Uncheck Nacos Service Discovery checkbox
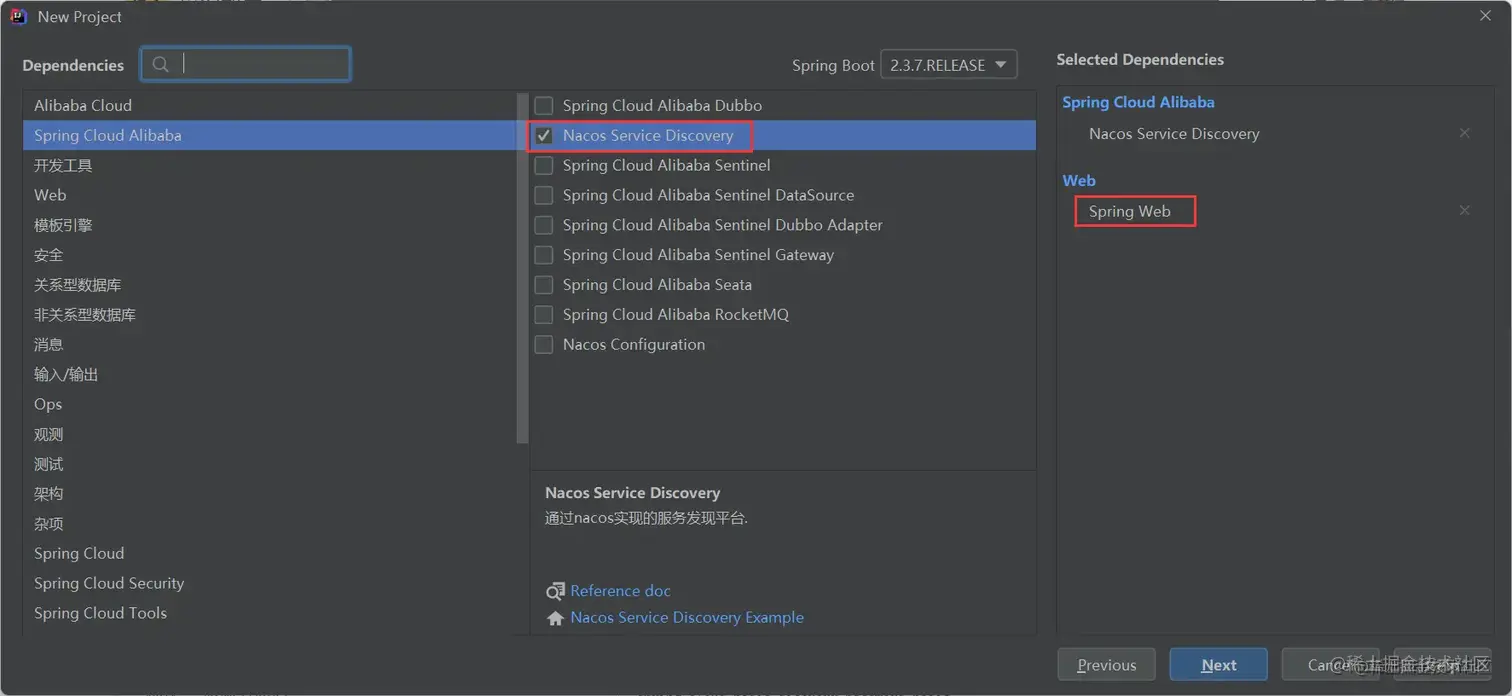Screen dimensions: 1512x696 (x=544, y=136)
